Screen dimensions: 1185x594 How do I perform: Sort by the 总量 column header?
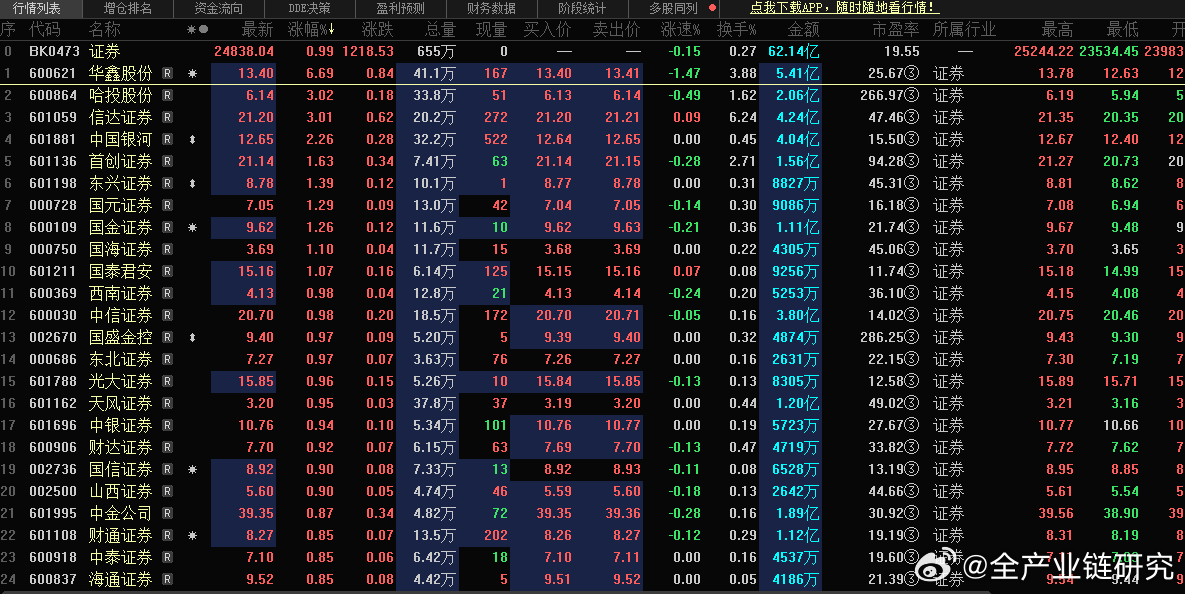[x=440, y=29]
